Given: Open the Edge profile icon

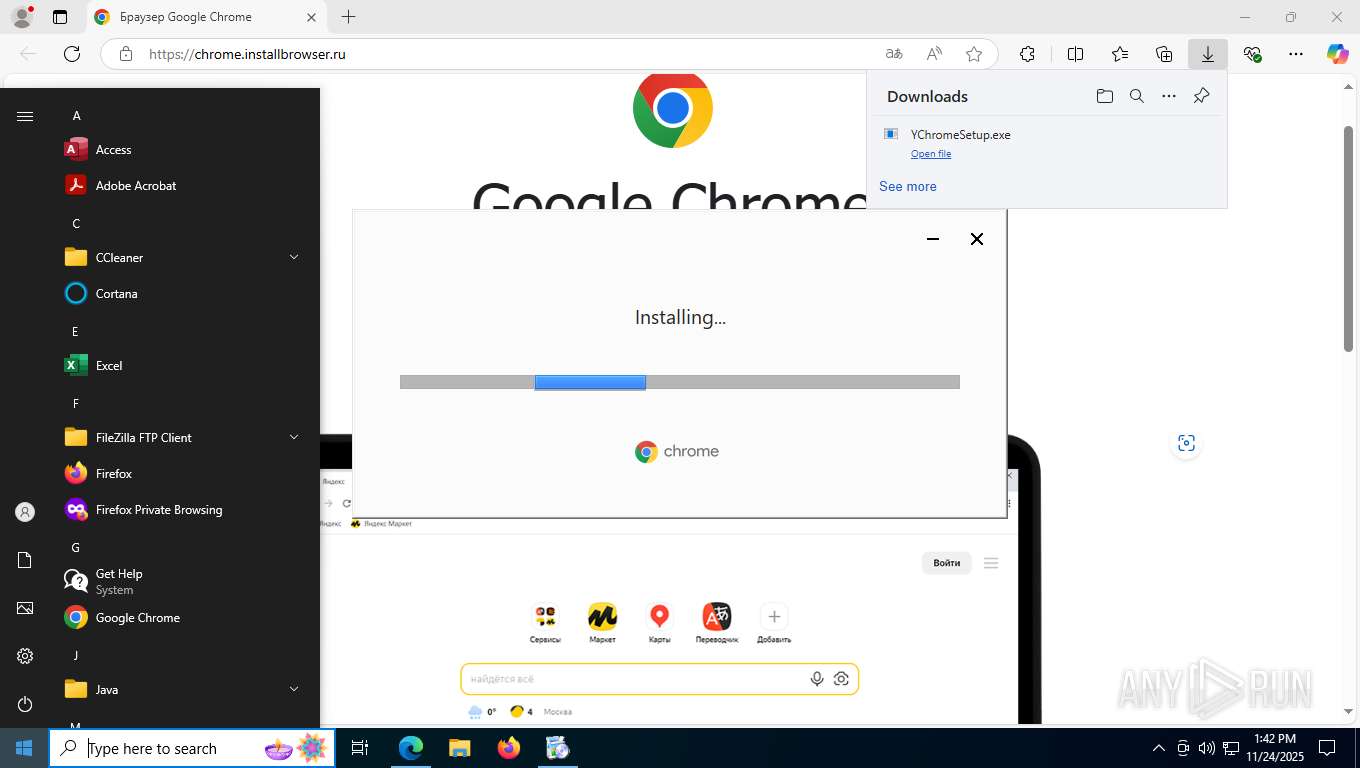Looking at the screenshot, I should click(x=21, y=17).
